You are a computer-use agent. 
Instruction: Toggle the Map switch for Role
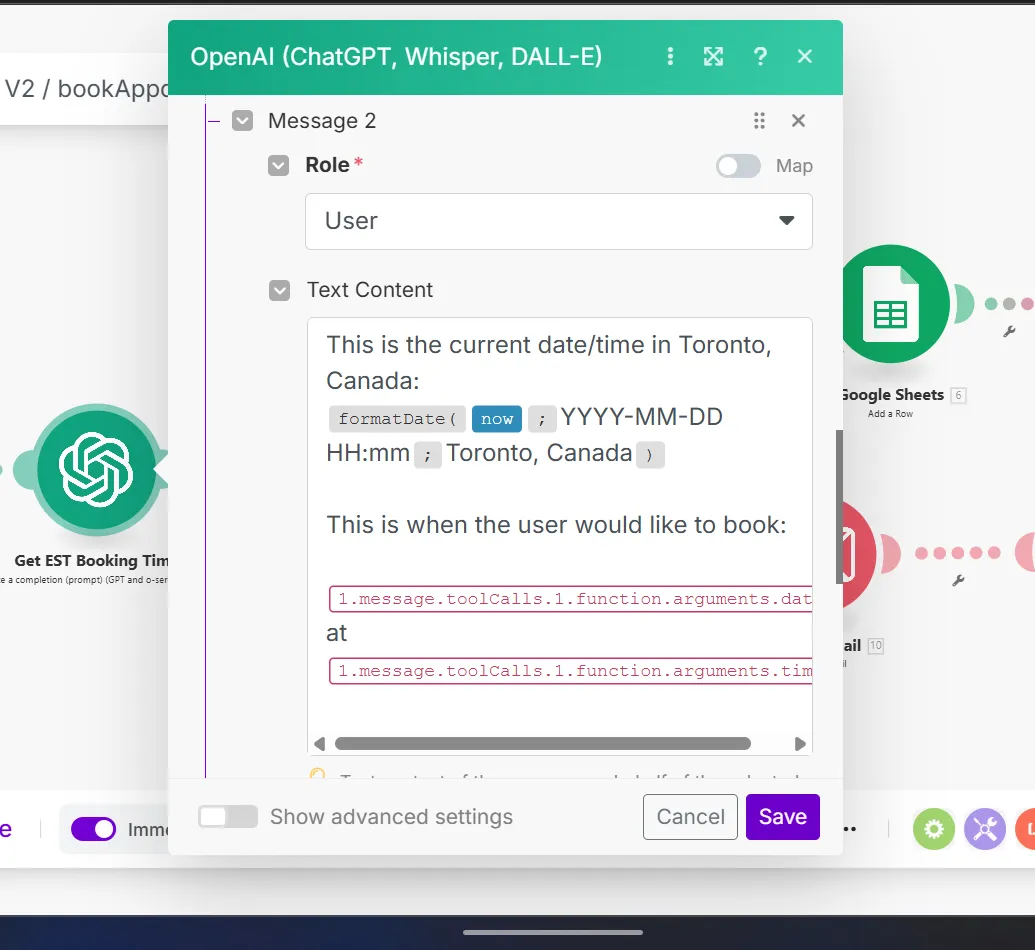coord(738,166)
